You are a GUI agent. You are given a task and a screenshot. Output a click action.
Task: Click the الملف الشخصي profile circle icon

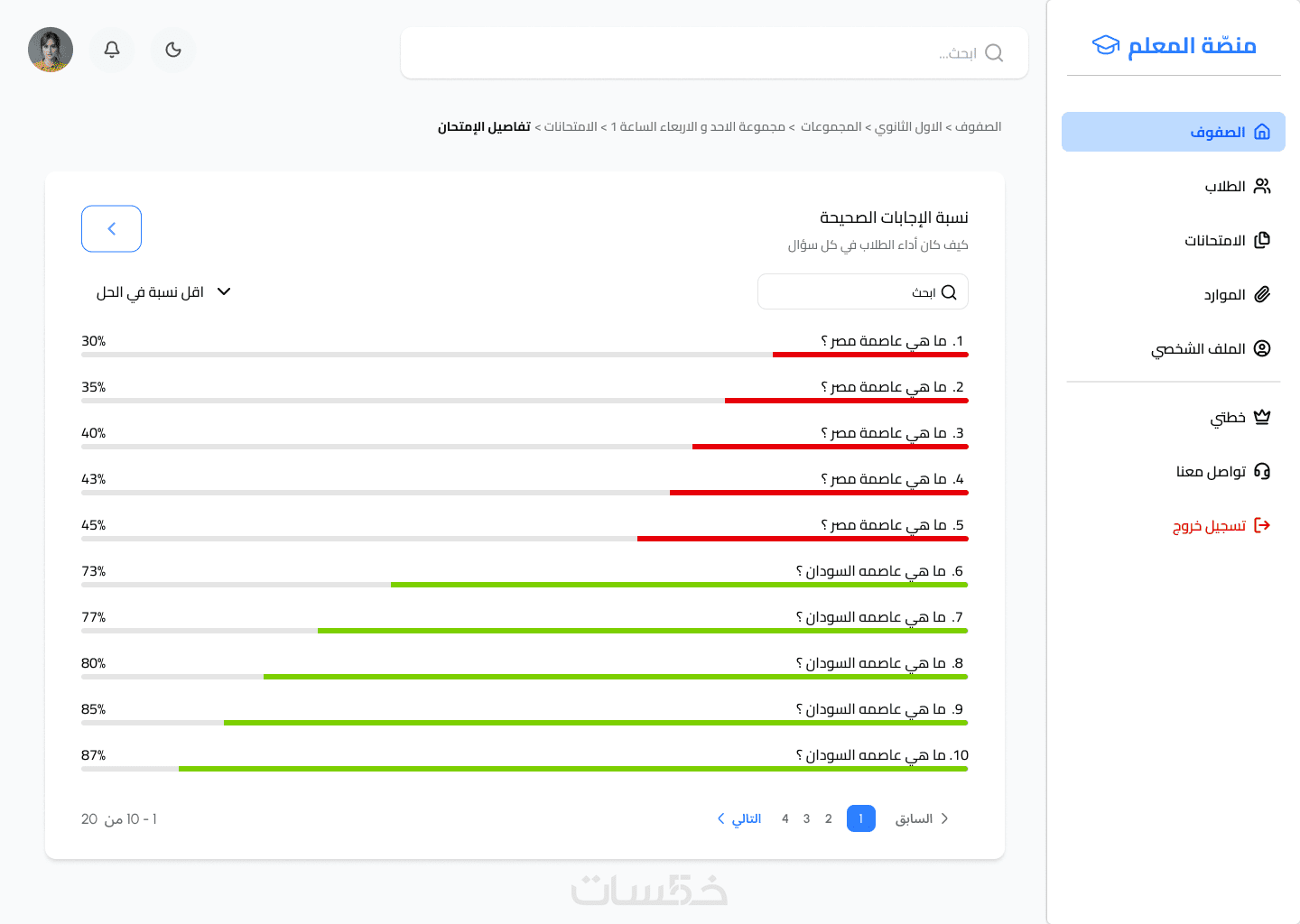pyautogui.click(x=1262, y=348)
